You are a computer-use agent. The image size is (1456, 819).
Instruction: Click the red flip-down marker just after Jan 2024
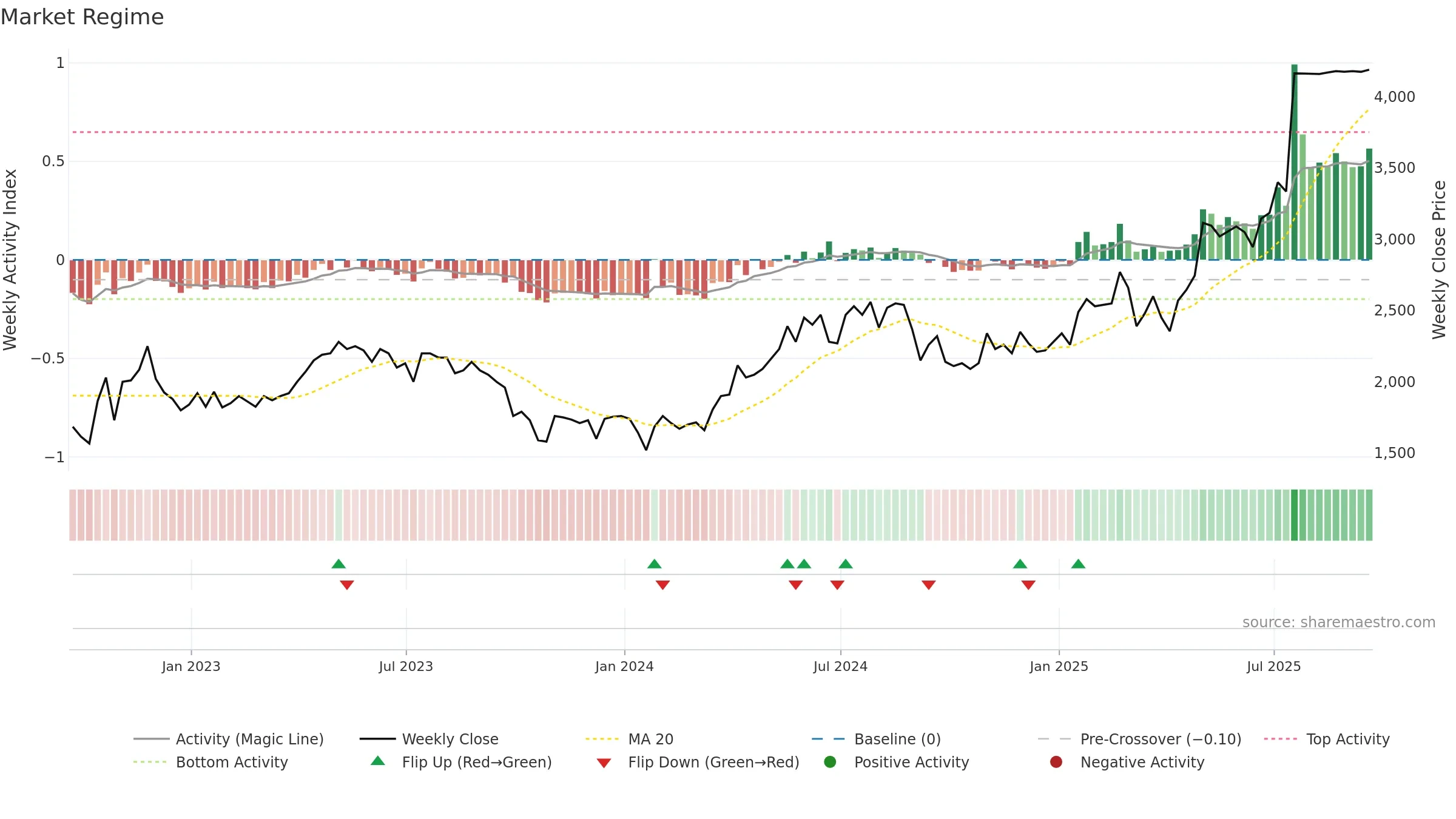pyautogui.click(x=662, y=585)
